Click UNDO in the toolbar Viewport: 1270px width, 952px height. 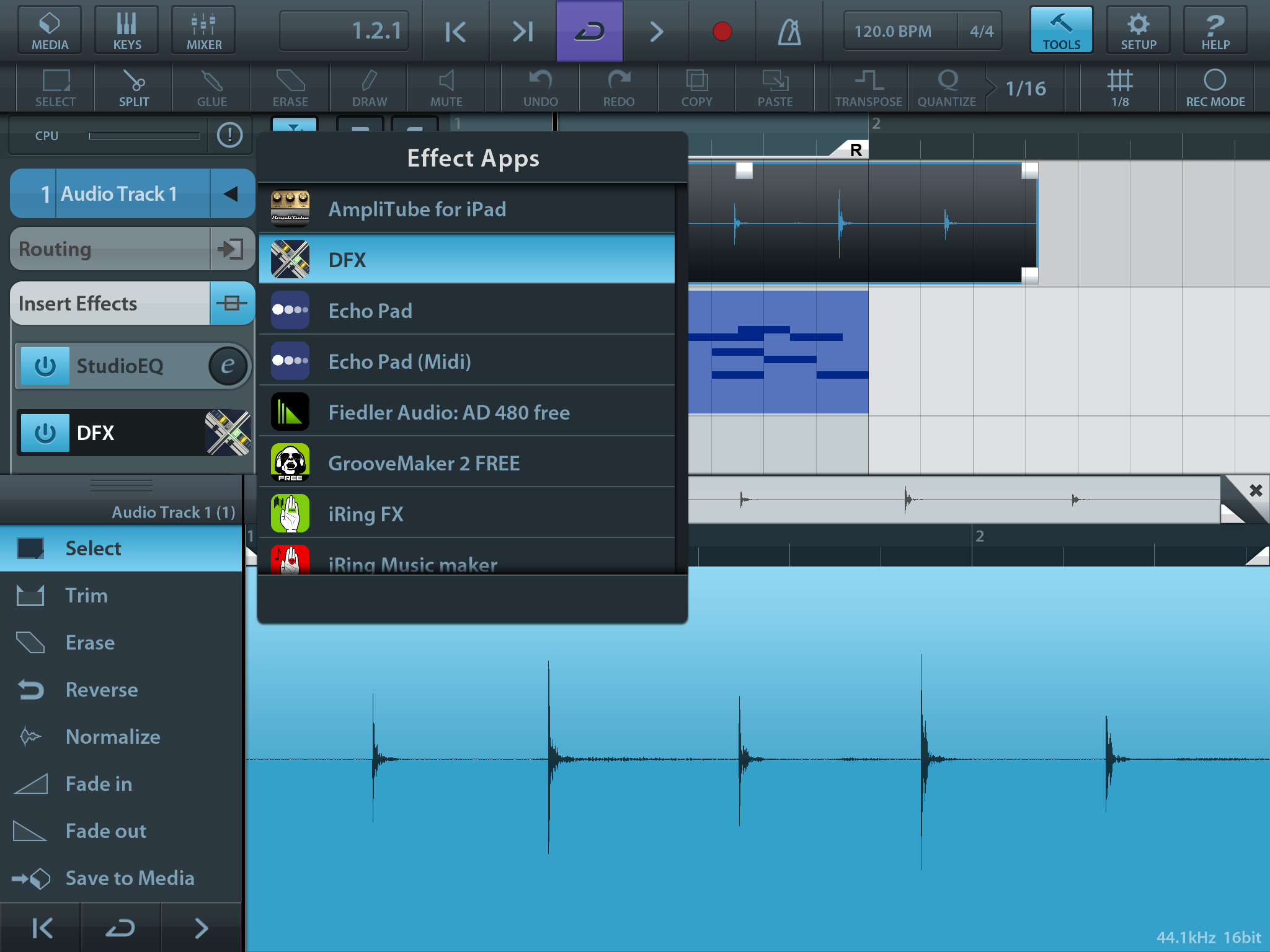pos(541,88)
